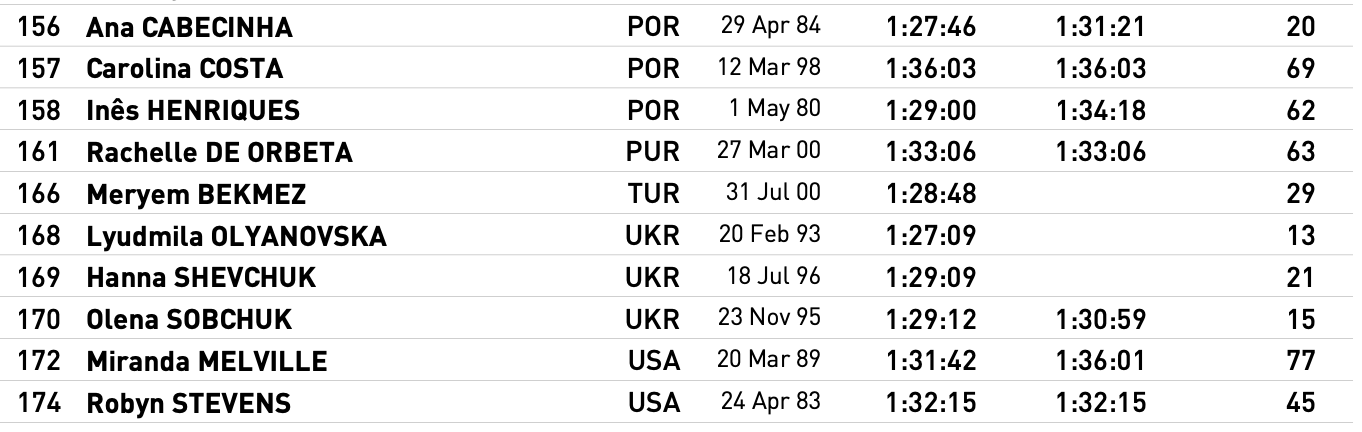This screenshot has width=1362, height=432.
Task: Click the ranking value 77
Action: (x=1301, y=362)
